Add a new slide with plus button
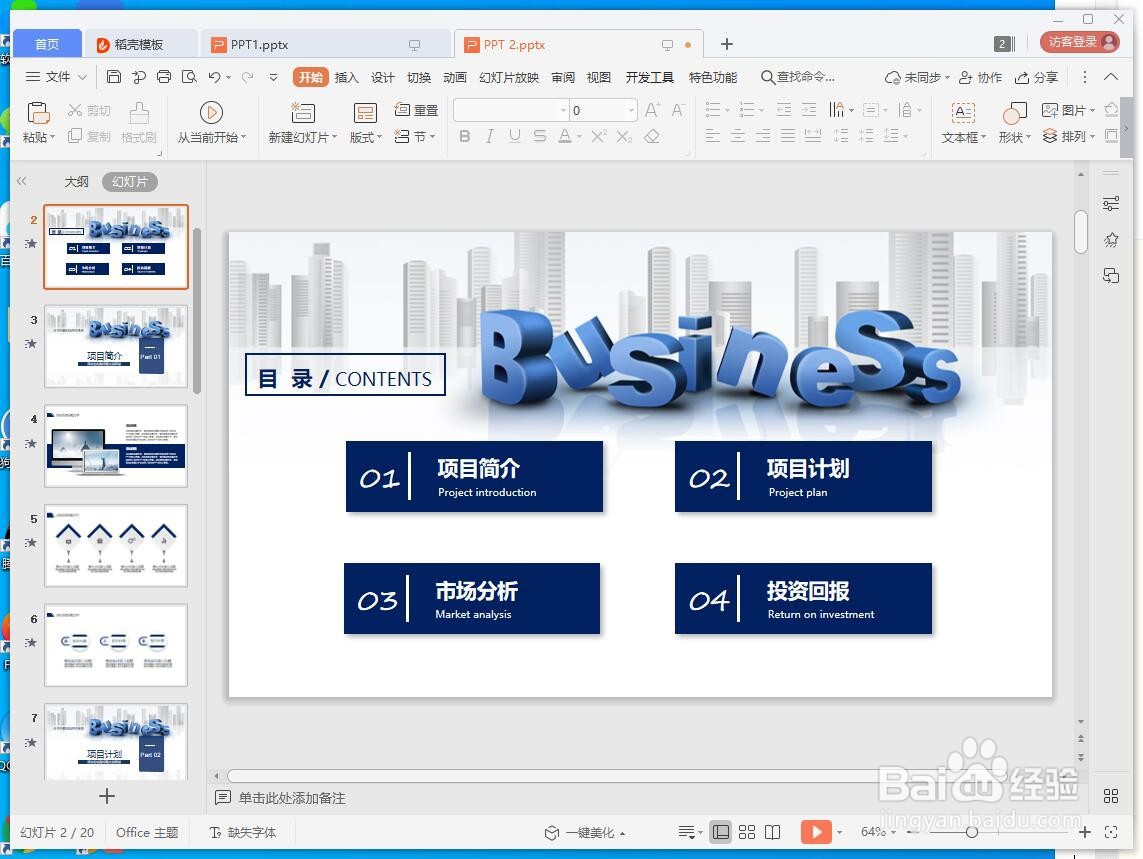Image resolution: width=1143 pixels, height=859 pixels. [x=106, y=796]
